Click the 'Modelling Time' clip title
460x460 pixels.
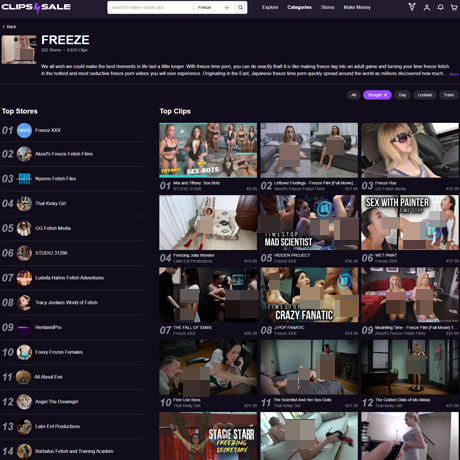416,328
